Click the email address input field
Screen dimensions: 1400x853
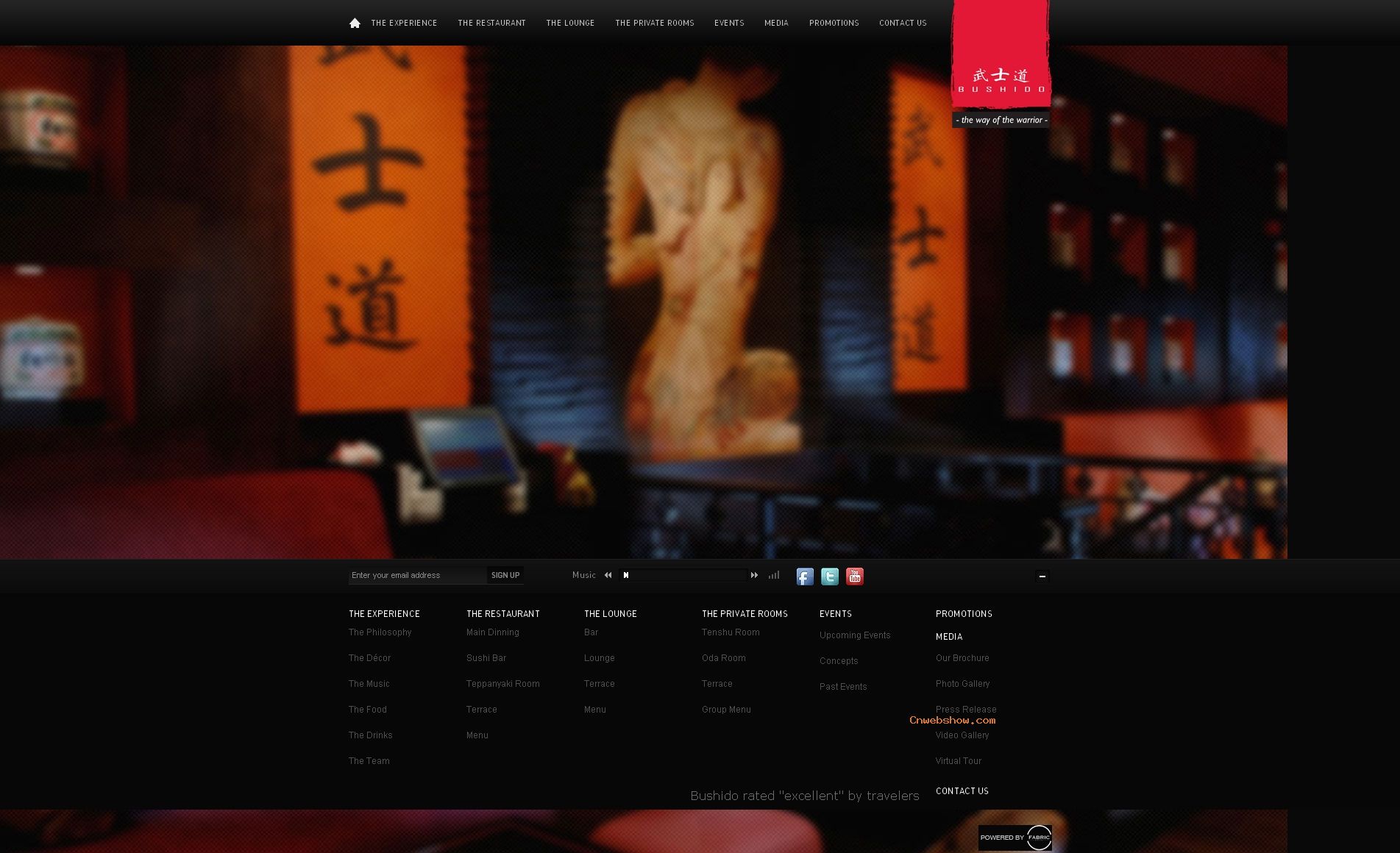point(417,575)
